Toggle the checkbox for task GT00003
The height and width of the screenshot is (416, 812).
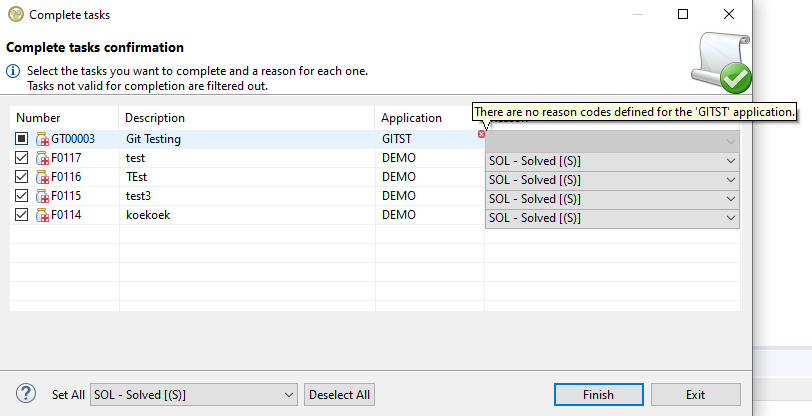(22, 139)
